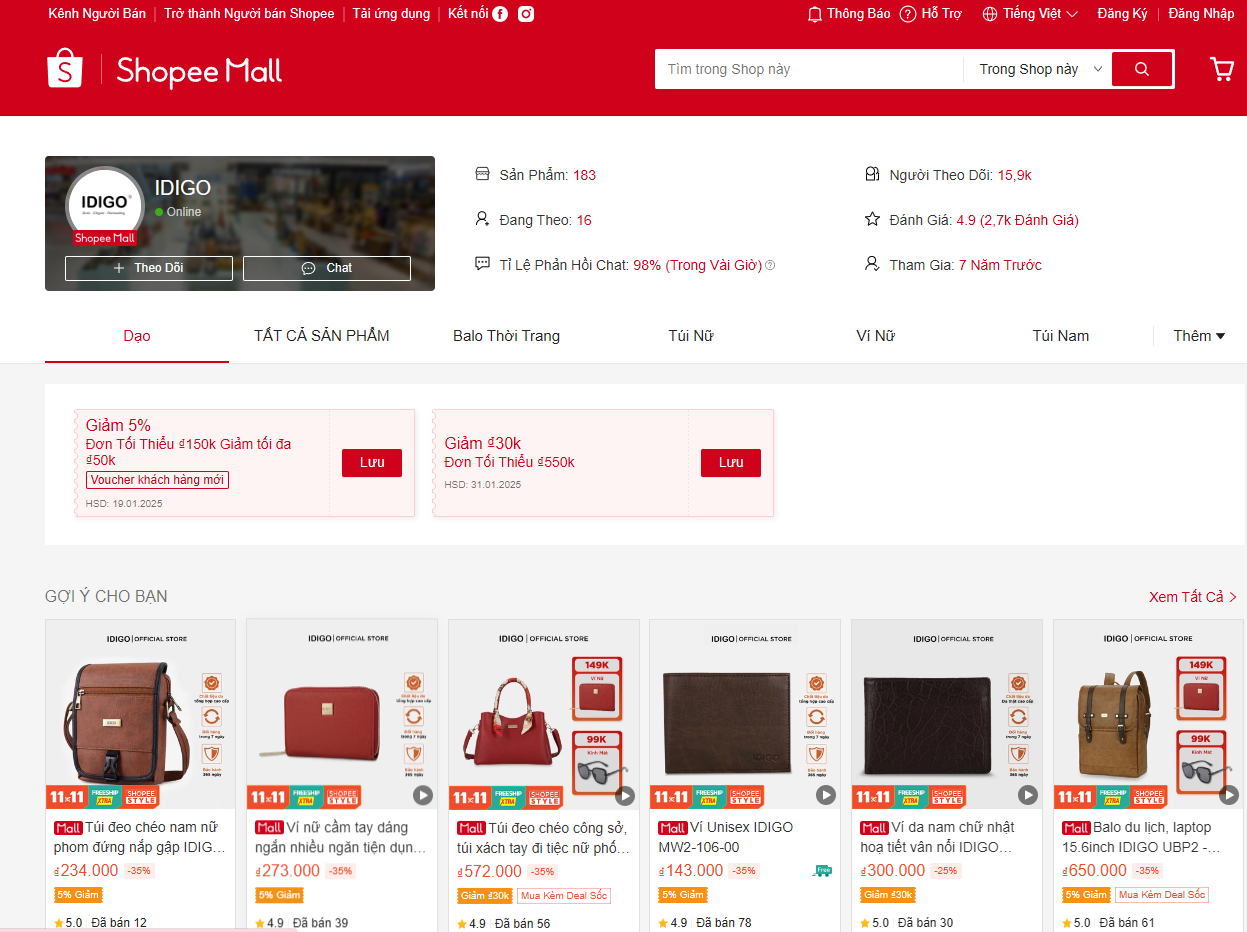1247x932 pixels.
Task: Click the Đánh Giá star icon
Action: 872,219
